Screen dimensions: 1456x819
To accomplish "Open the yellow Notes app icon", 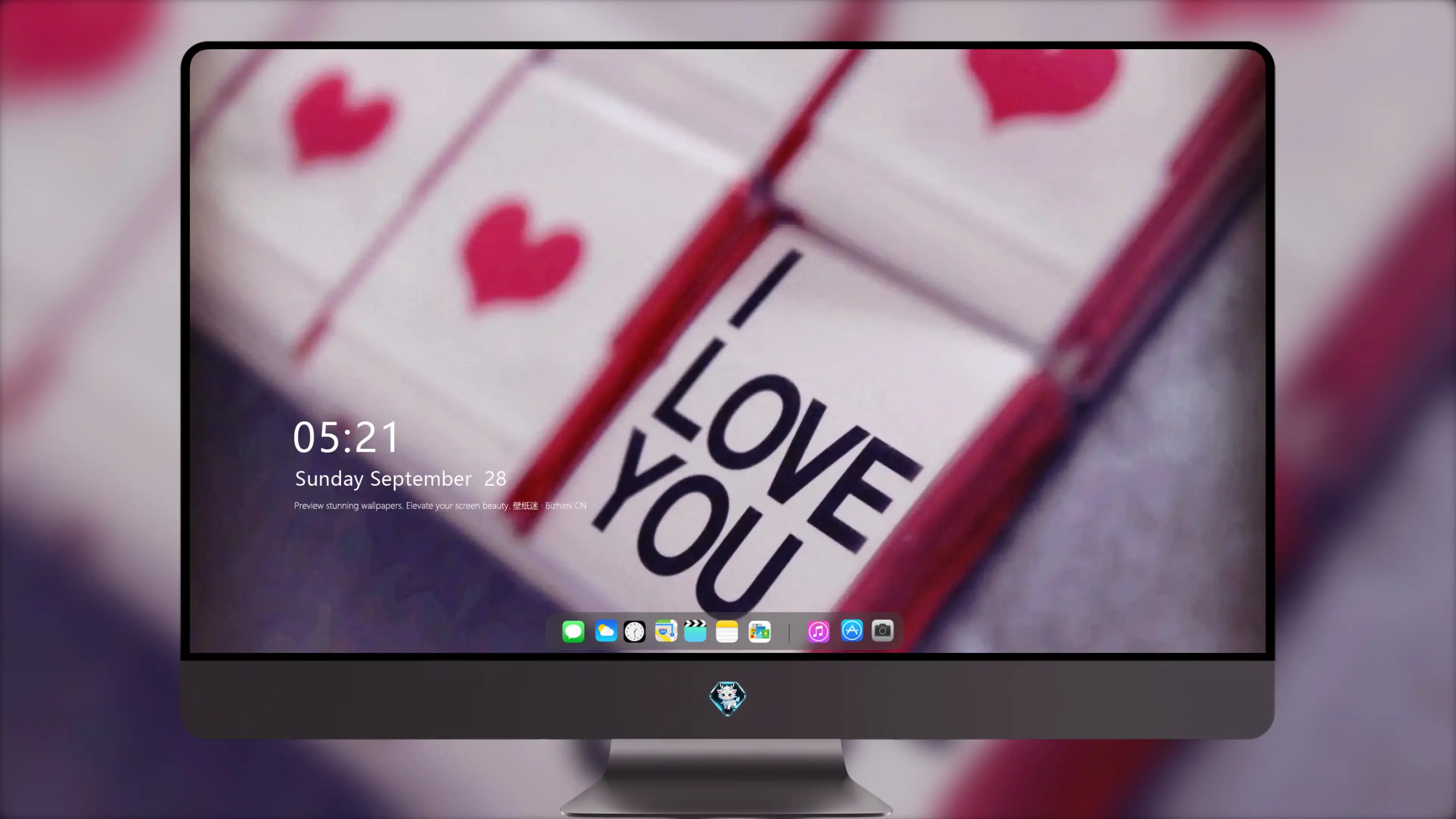I will (727, 631).
